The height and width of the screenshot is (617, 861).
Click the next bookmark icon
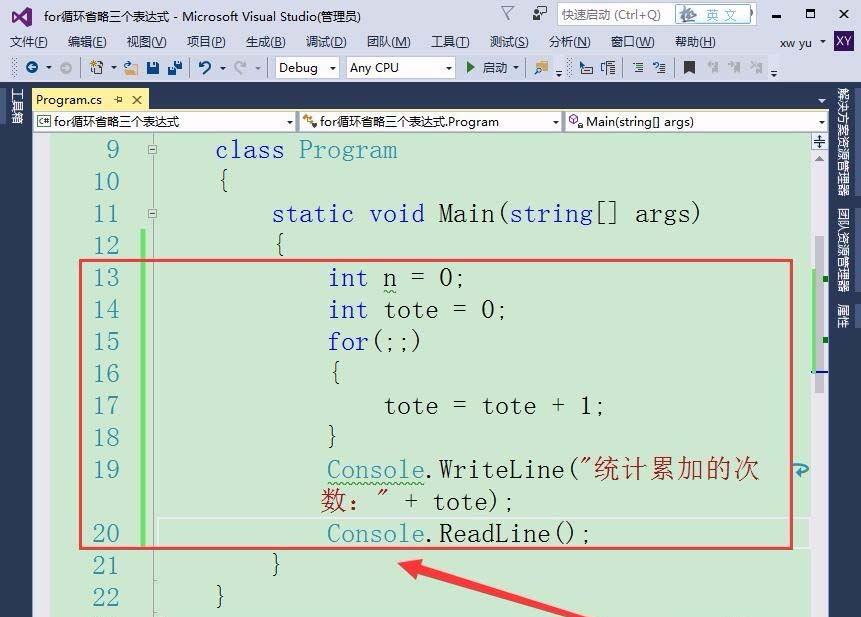[x=734, y=68]
